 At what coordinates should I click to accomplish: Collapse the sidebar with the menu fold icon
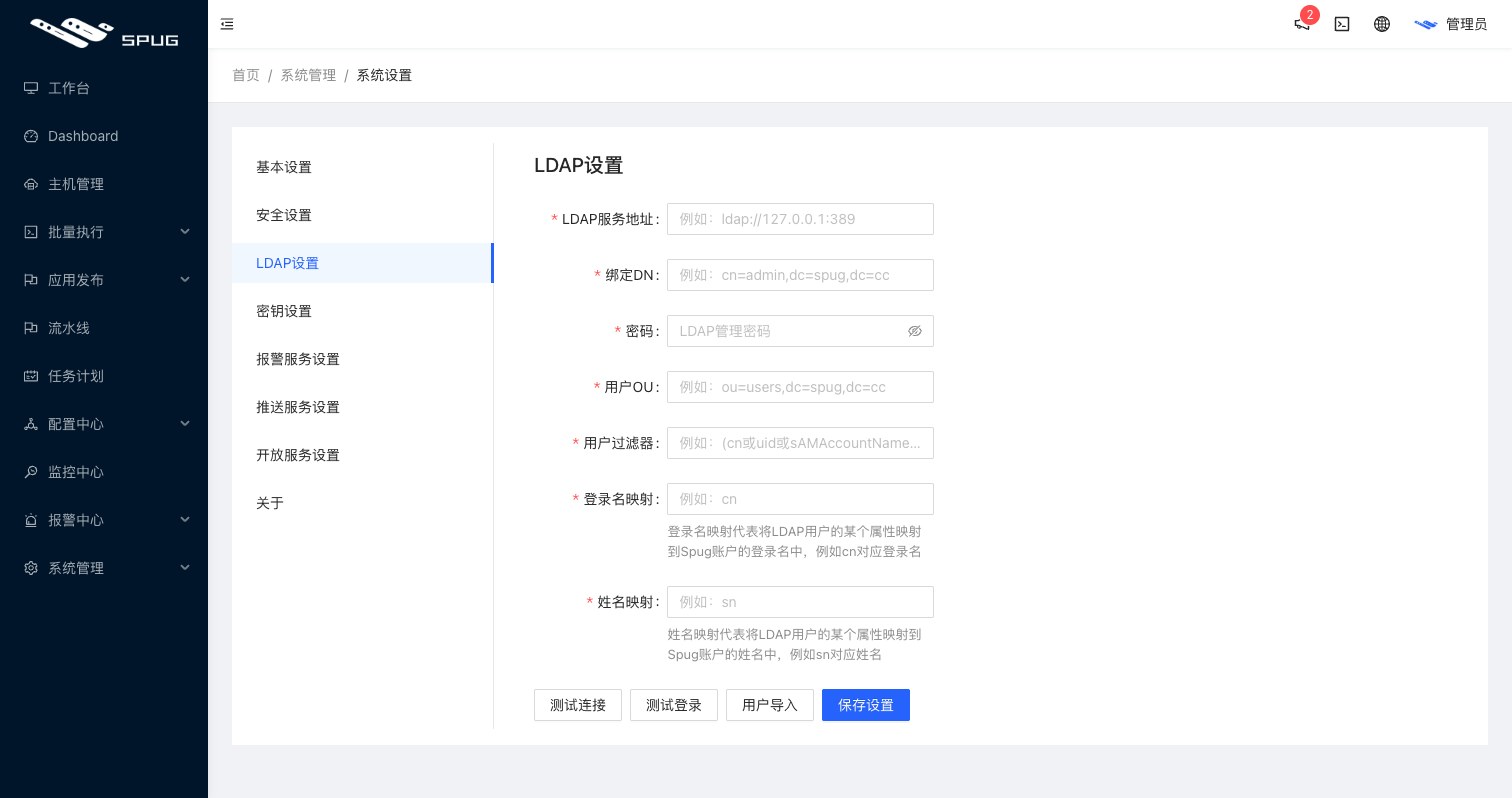pos(227,24)
